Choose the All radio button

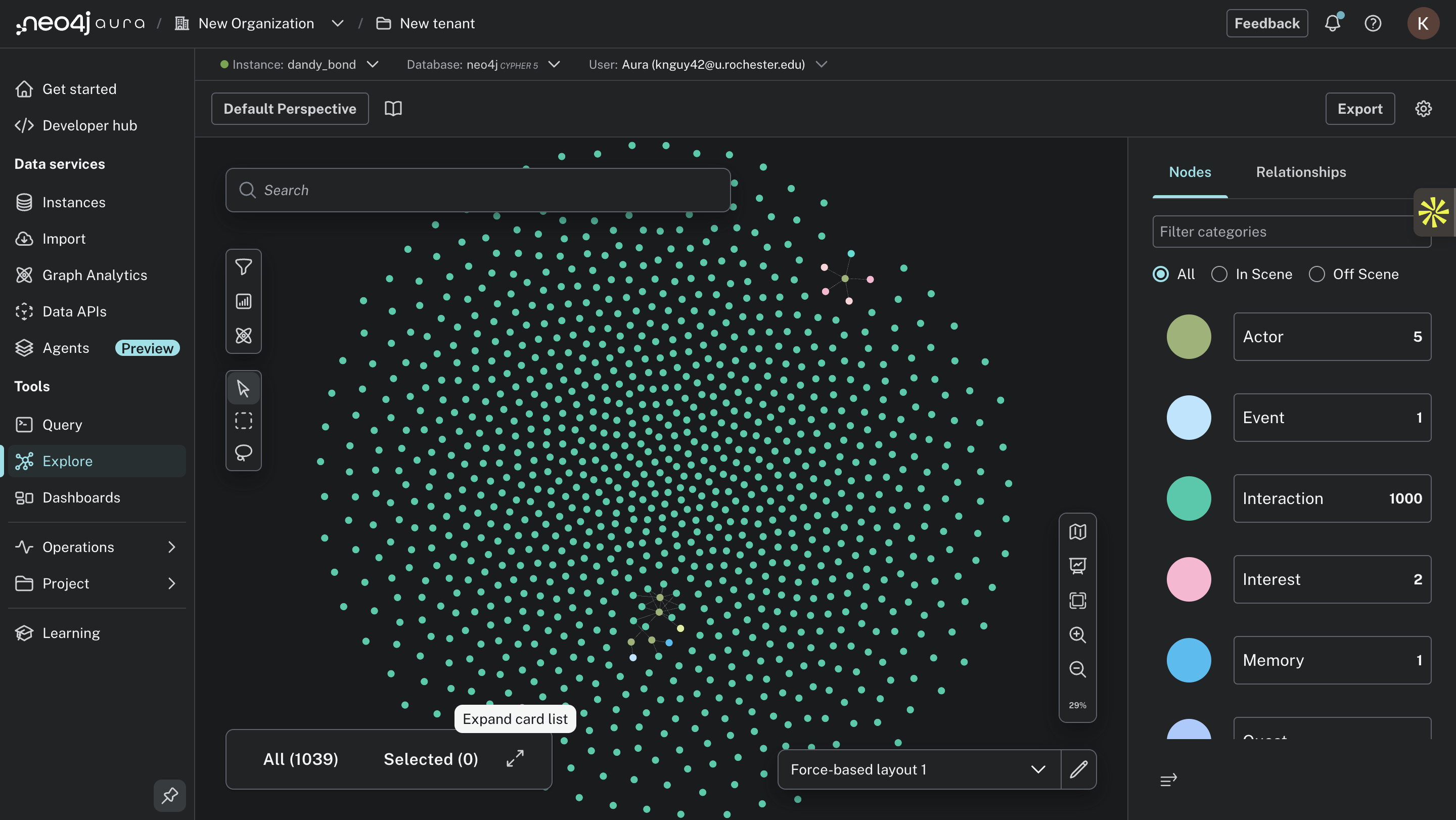(x=1160, y=274)
